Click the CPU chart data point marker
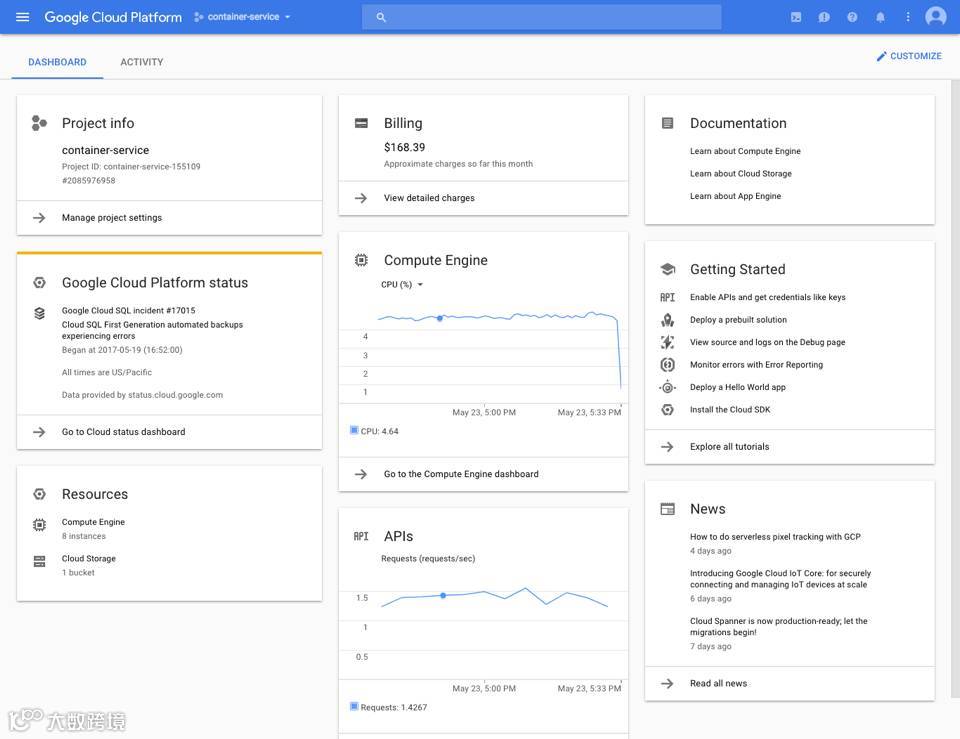Viewport: 960px width, 739px height. tap(440, 318)
